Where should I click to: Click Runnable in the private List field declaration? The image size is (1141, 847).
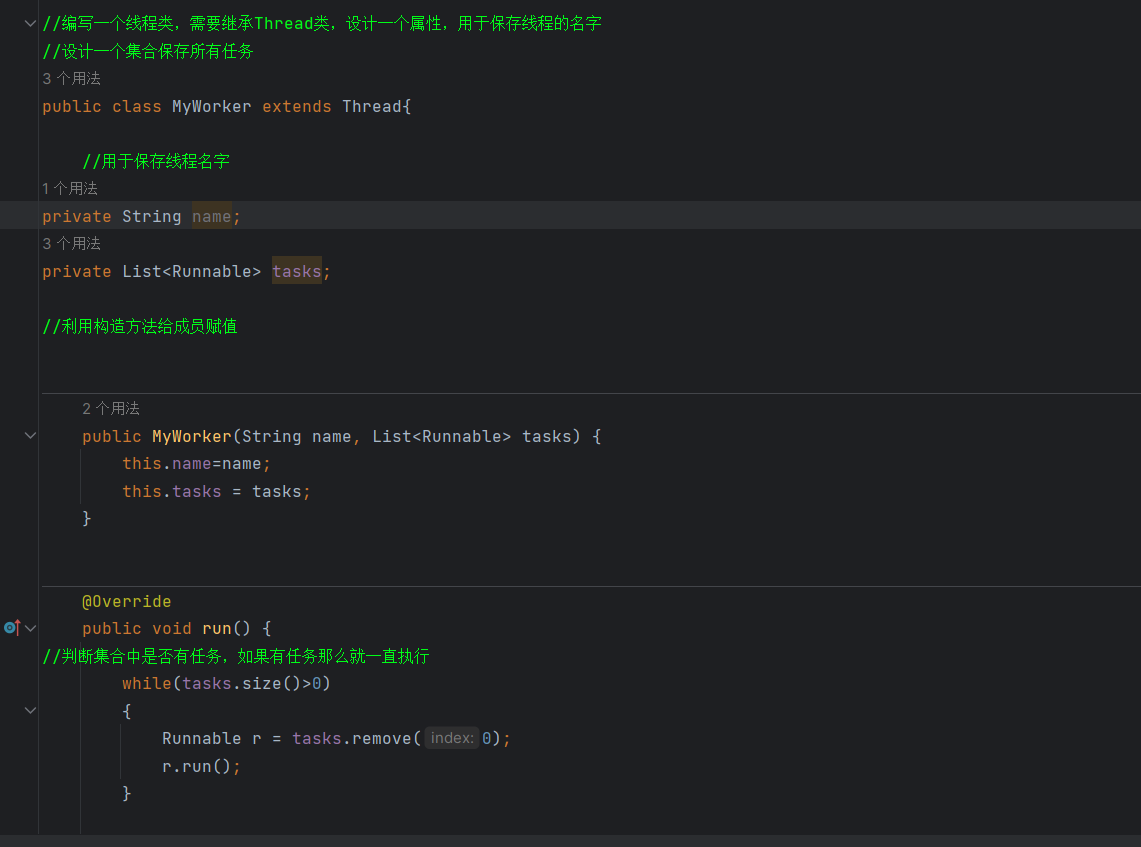click(x=211, y=271)
